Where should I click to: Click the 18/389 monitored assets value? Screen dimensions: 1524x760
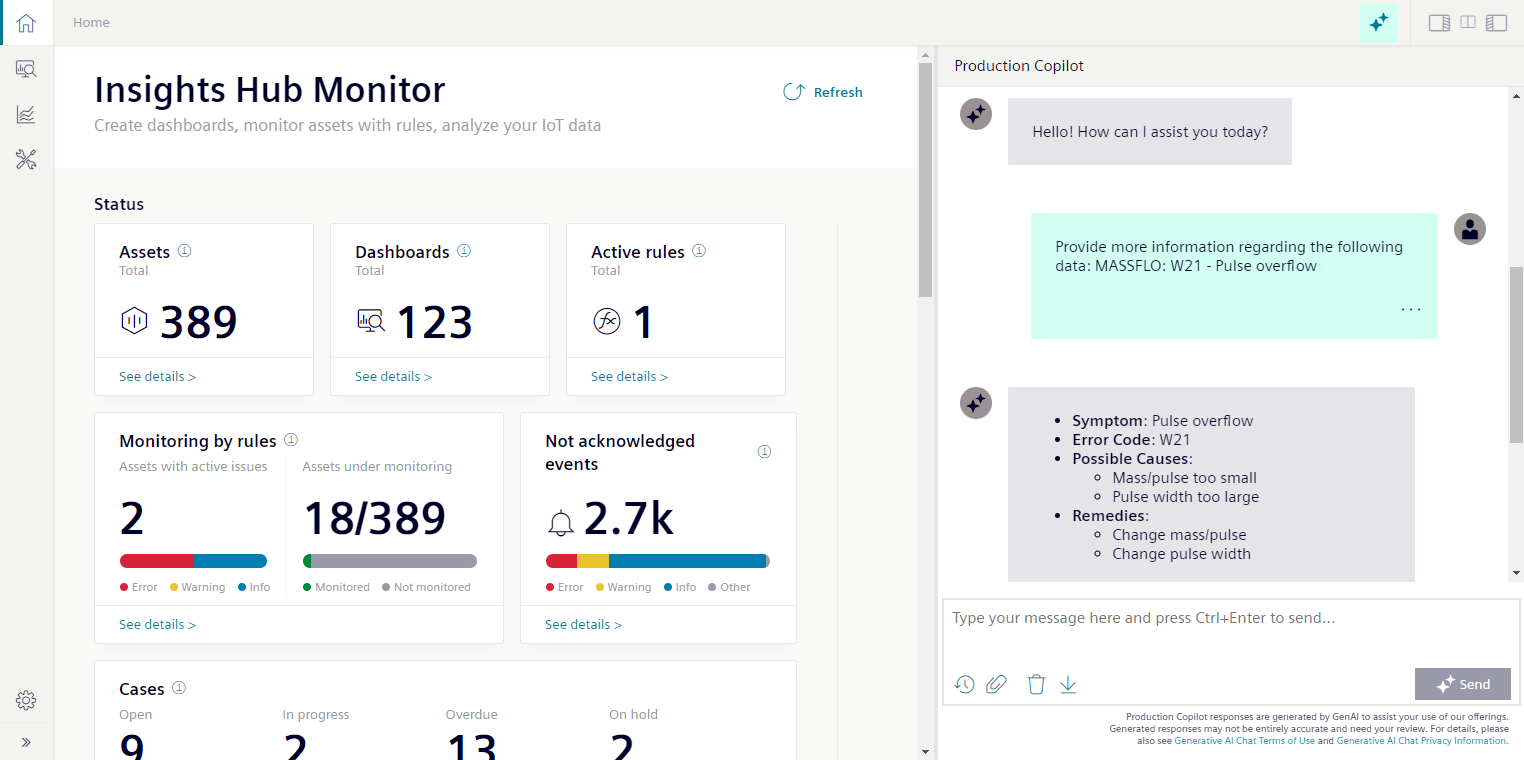(x=374, y=518)
